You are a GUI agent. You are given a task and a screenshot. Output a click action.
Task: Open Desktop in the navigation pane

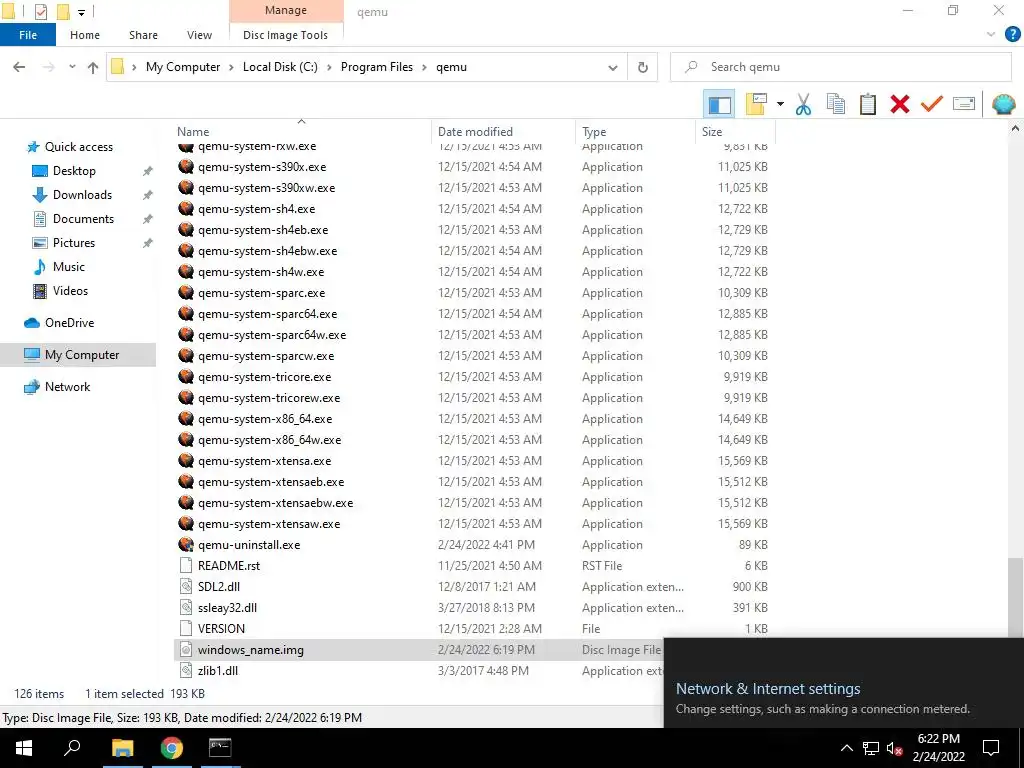point(74,170)
